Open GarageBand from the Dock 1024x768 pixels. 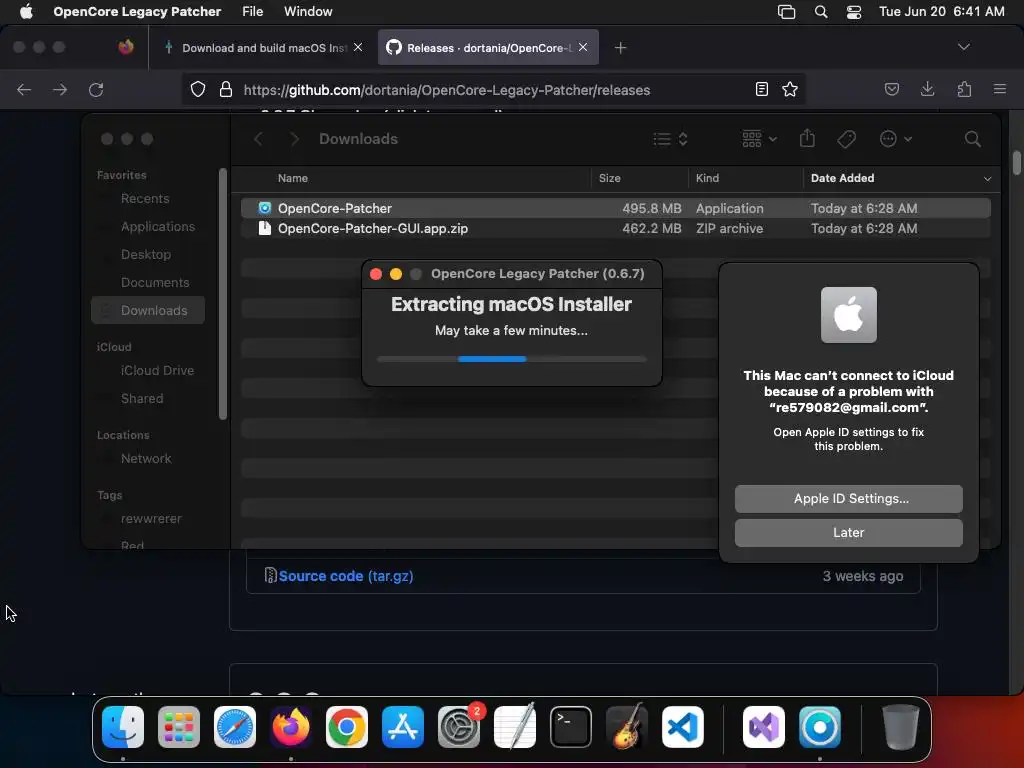(626, 726)
